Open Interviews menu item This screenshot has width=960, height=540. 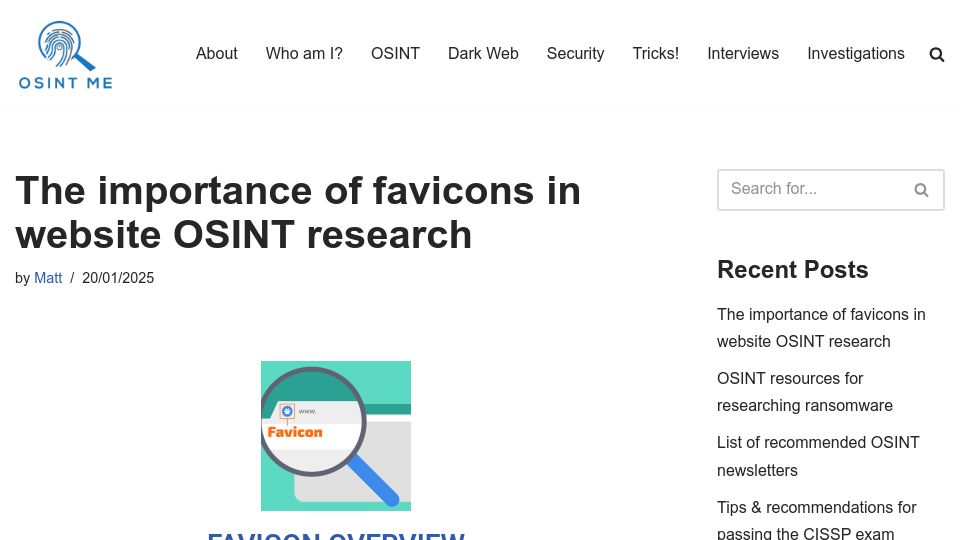click(743, 54)
